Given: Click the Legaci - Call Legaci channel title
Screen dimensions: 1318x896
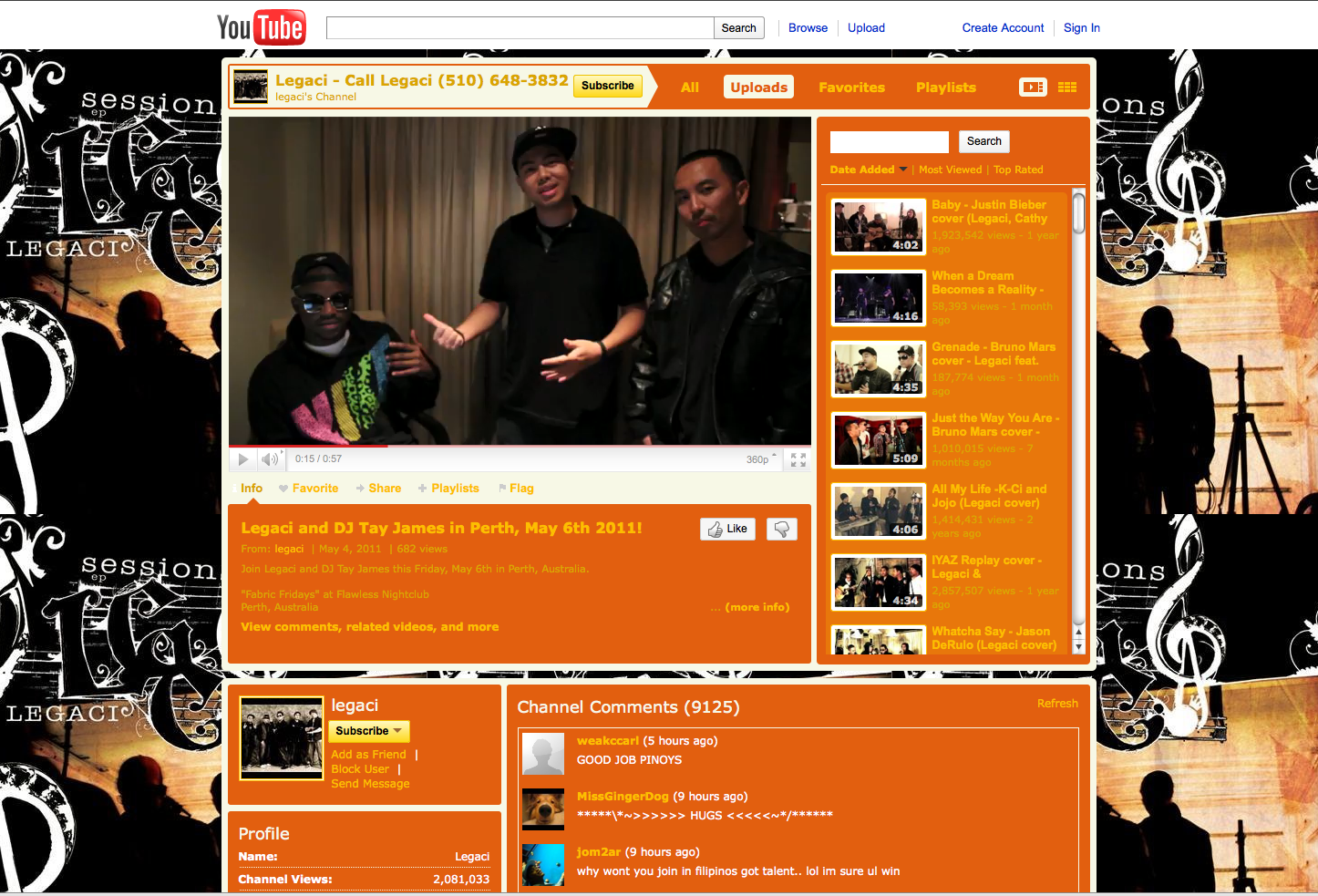Looking at the screenshot, I should point(421,80).
